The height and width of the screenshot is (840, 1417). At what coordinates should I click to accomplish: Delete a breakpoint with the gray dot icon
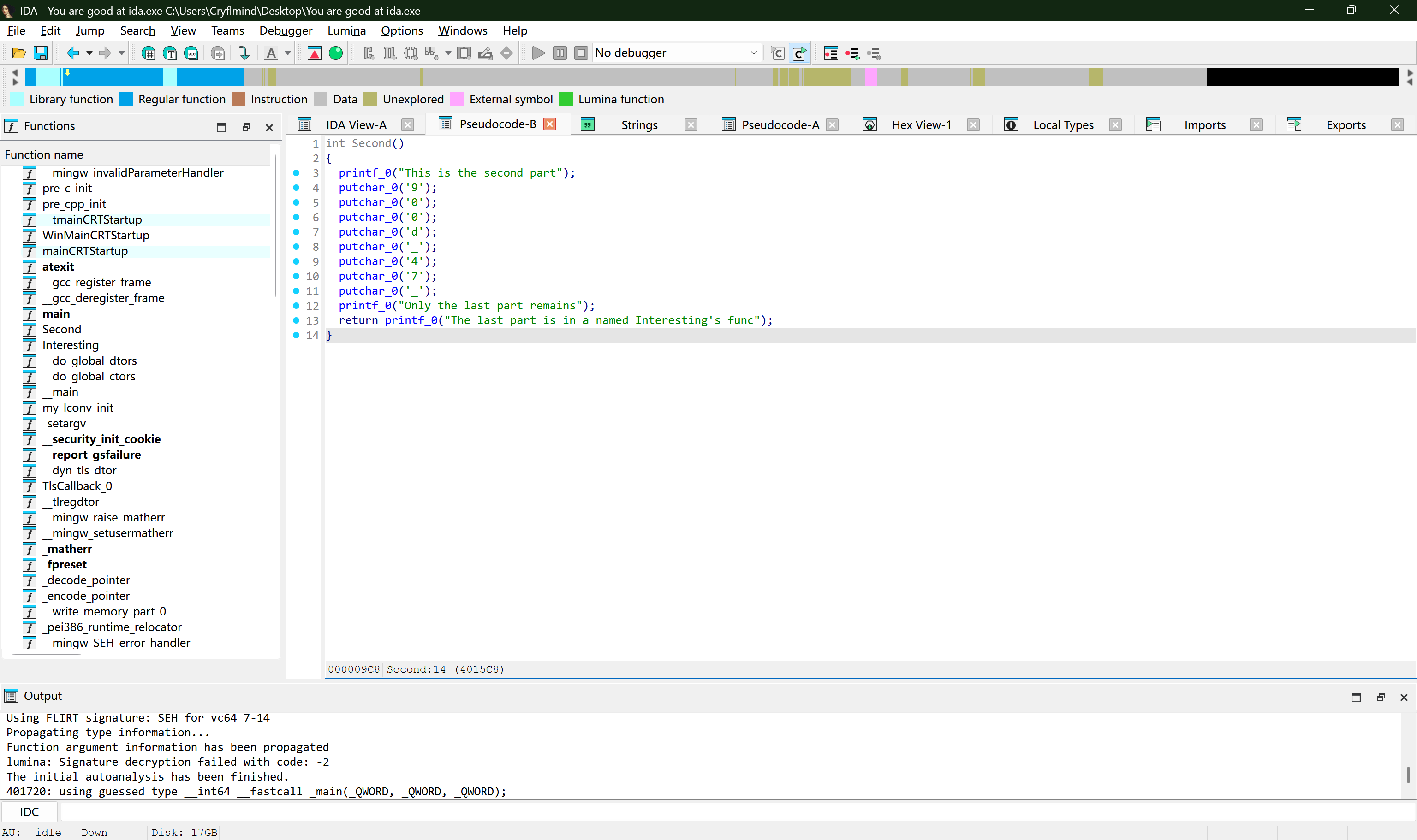pyautogui.click(x=873, y=53)
